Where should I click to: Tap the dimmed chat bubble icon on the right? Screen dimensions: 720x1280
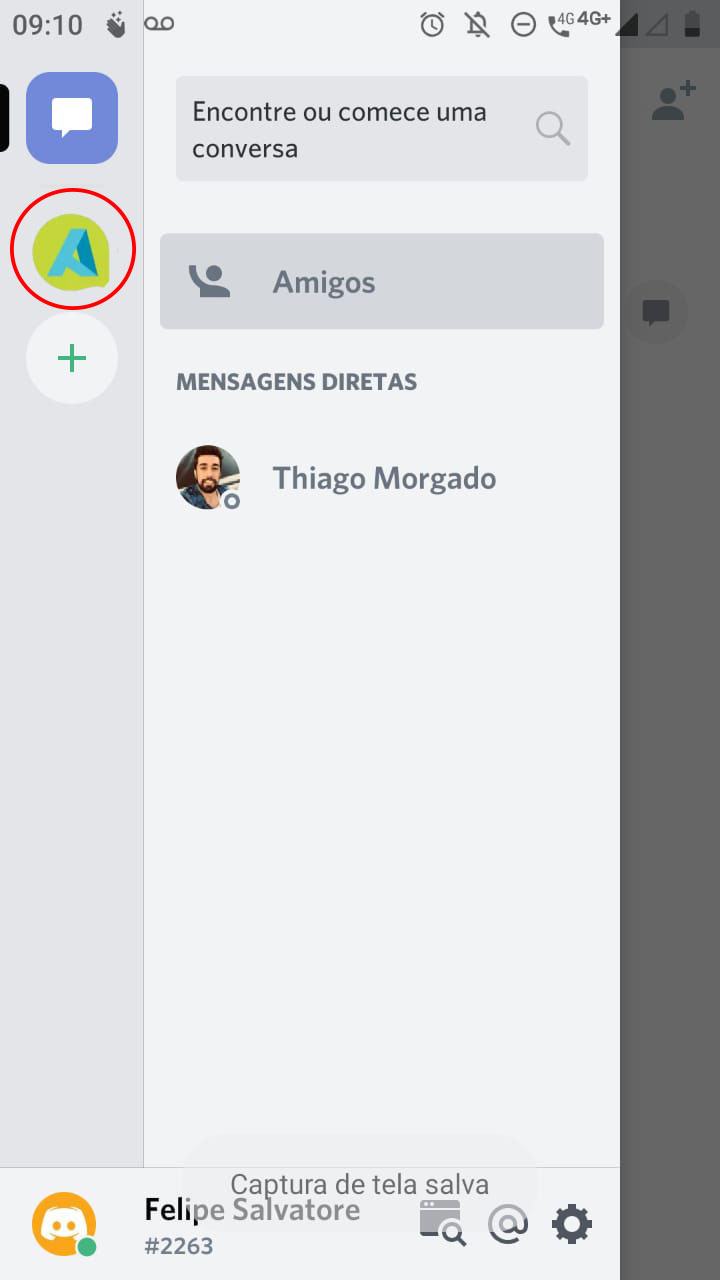tap(656, 313)
